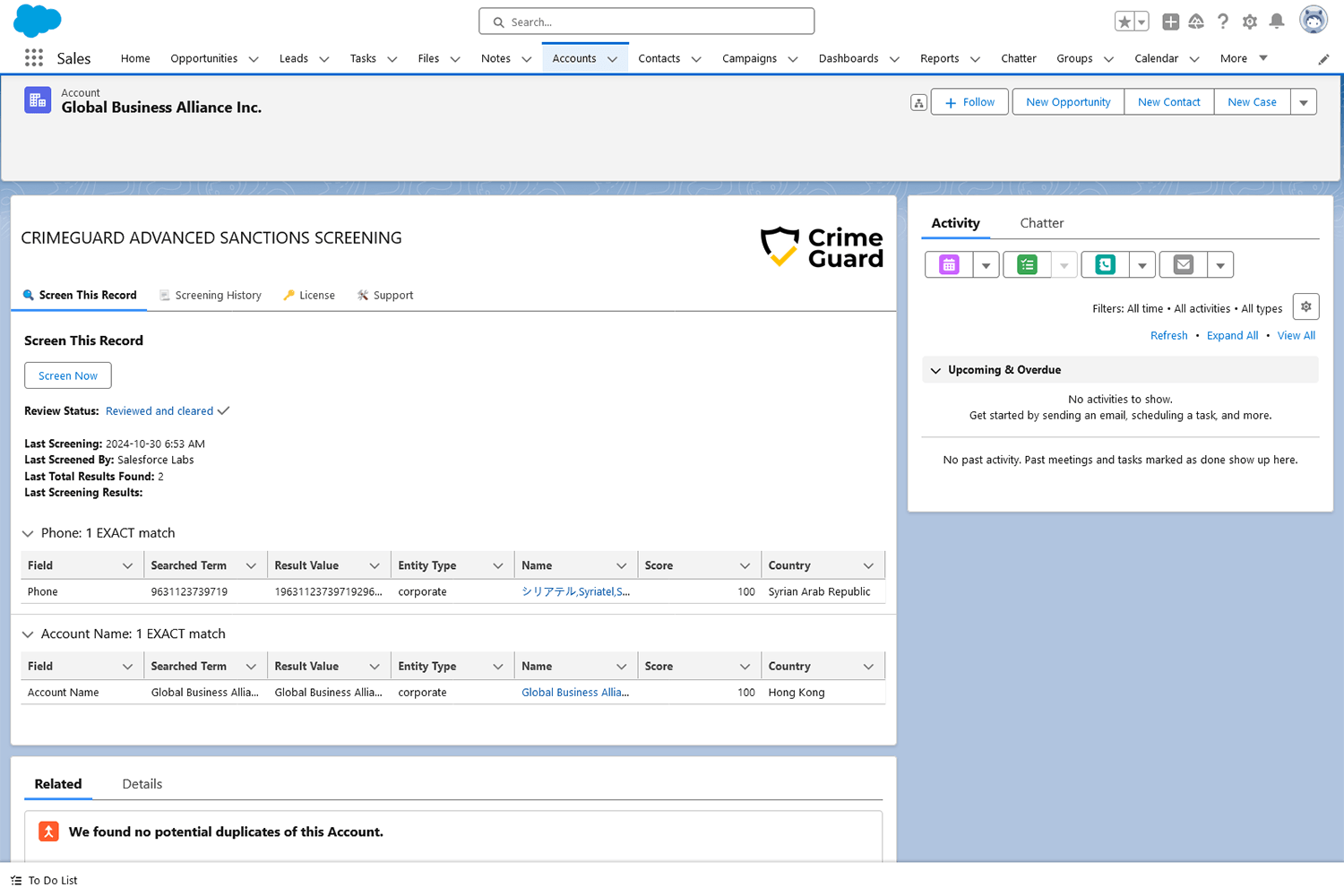Switch to the Support tab
Viewport: 1344px width, 896px height.
pos(385,295)
